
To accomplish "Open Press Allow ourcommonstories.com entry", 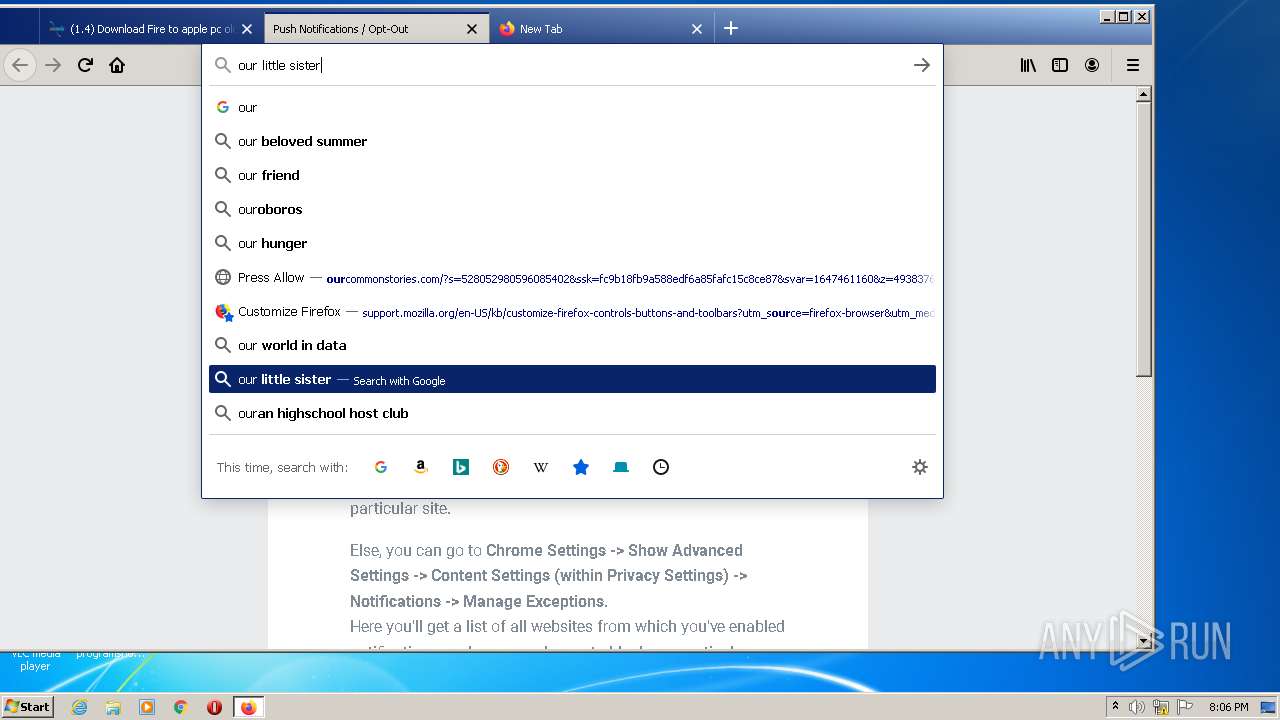I will (x=572, y=277).
